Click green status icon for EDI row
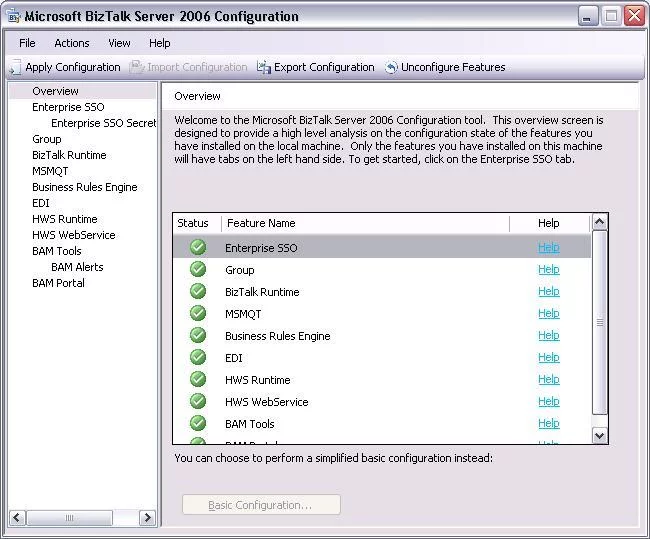The height and width of the screenshot is (539, 650). pyautogui.click(x=198, y=357)
